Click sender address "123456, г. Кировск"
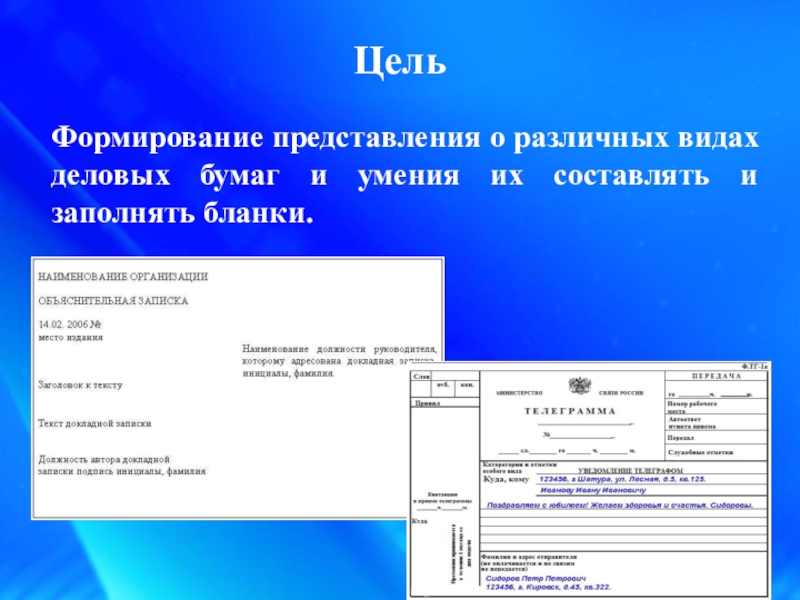800x600 pixels. pos(548,588)
